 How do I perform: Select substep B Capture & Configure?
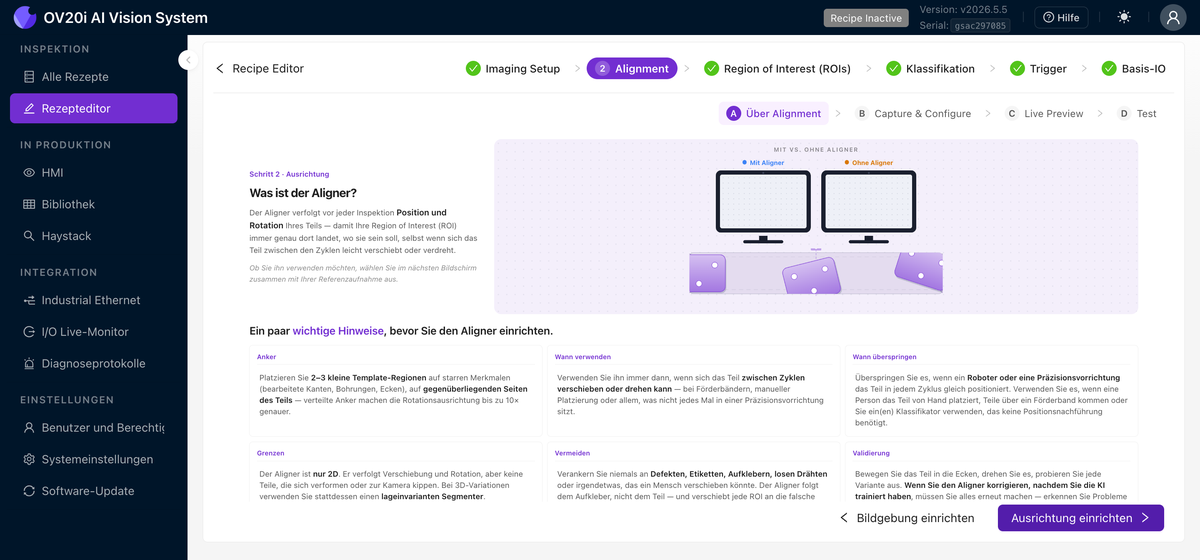coord(913,113)
